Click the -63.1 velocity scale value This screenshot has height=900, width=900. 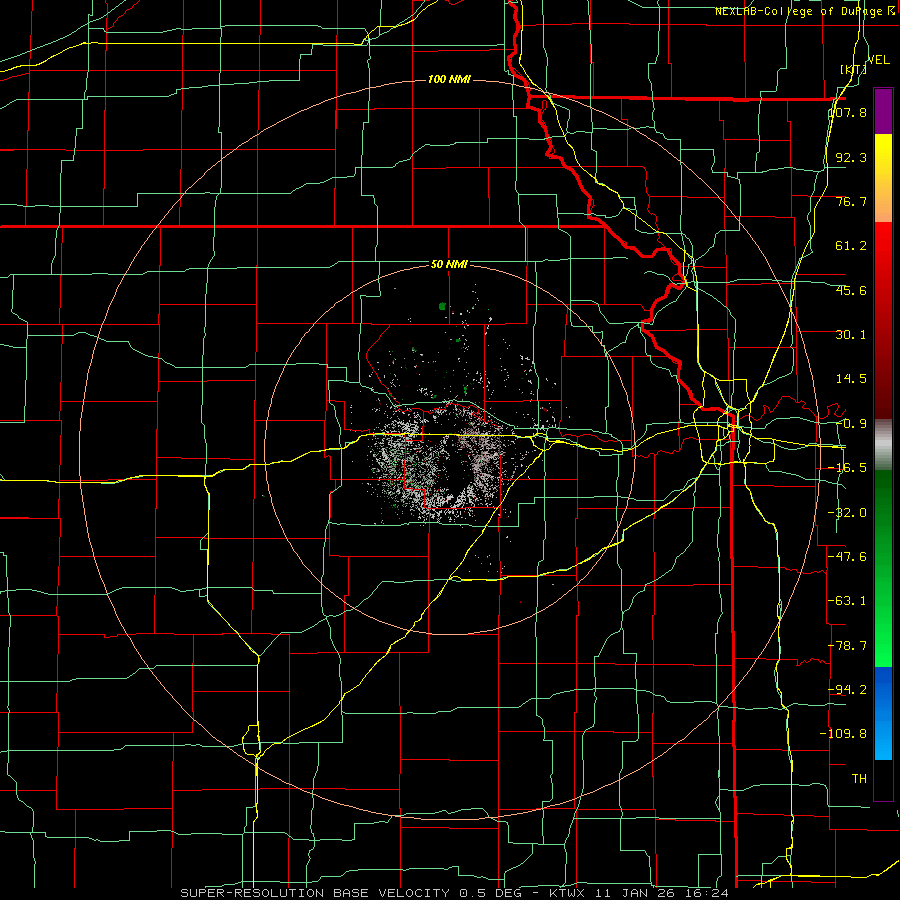coord(848,601)
